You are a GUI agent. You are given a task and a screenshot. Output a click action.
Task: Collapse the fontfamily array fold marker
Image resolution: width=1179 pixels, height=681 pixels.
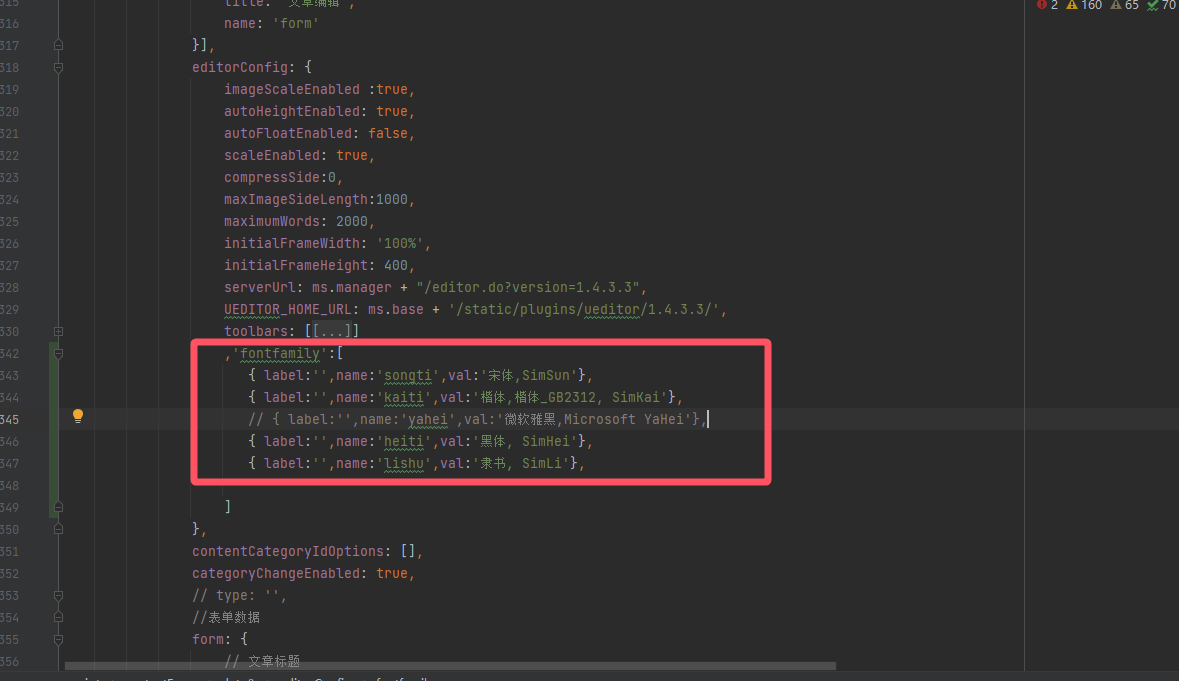pyautogui.click(x=59, y=353)
